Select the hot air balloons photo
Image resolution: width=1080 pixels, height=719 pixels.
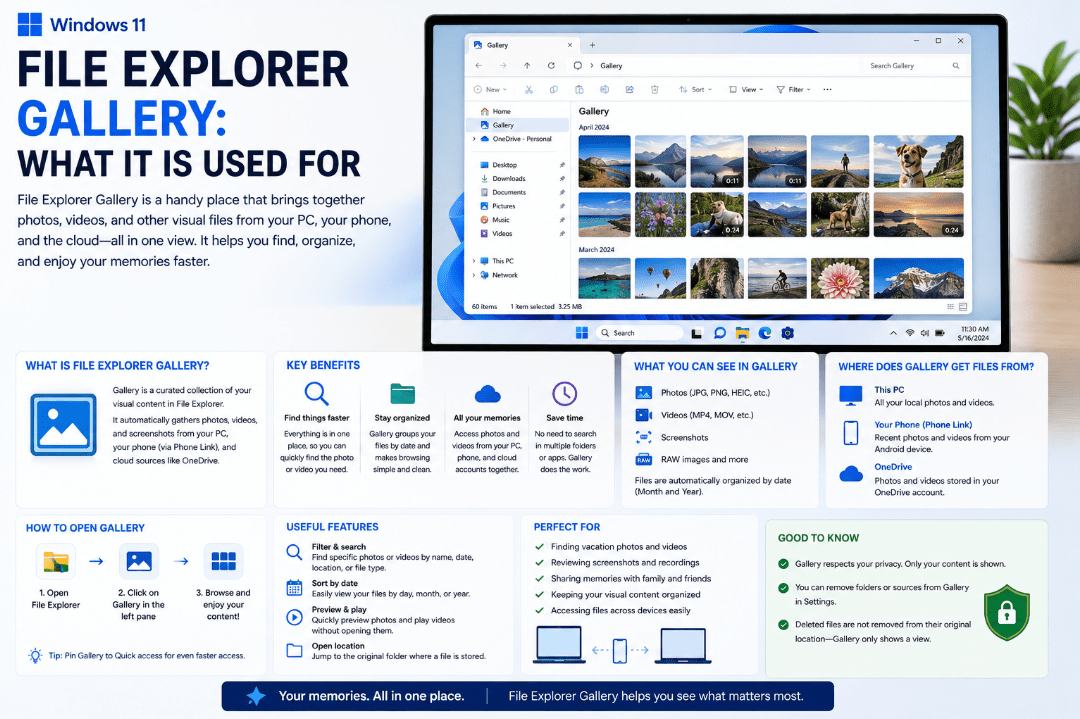[660, 278]
